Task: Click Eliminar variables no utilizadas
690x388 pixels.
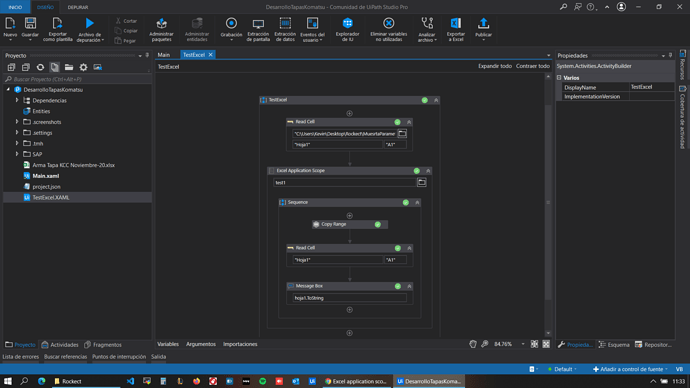Action: [x=389, y=29]
